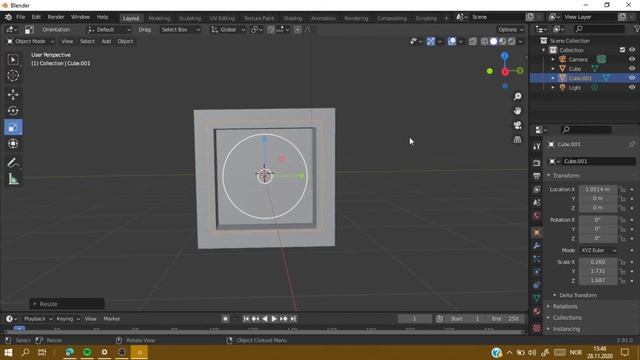Screen dimensions: 640x360
Task: Toggle Collection exclude checkbox
Action: pyautogui.click(x=622, y=50)
